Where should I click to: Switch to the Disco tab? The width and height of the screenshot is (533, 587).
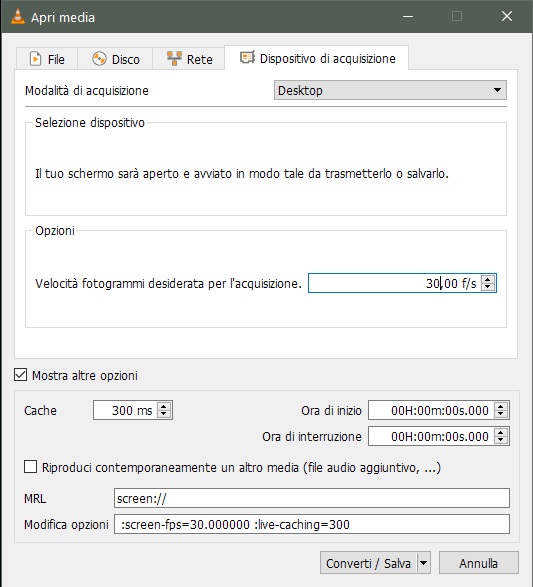tap(115, 59)
